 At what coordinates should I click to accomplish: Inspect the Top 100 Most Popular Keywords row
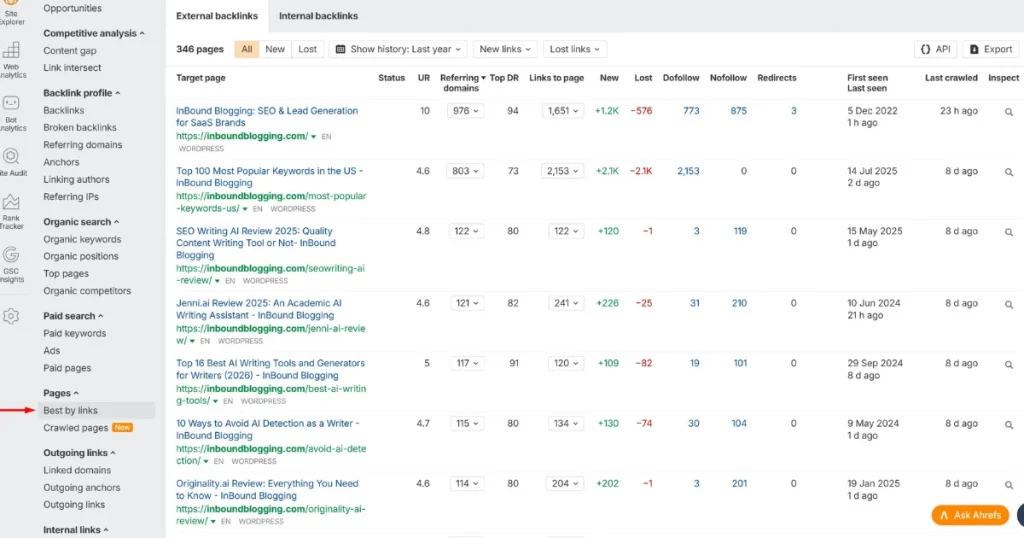(x=1008, y=172)
